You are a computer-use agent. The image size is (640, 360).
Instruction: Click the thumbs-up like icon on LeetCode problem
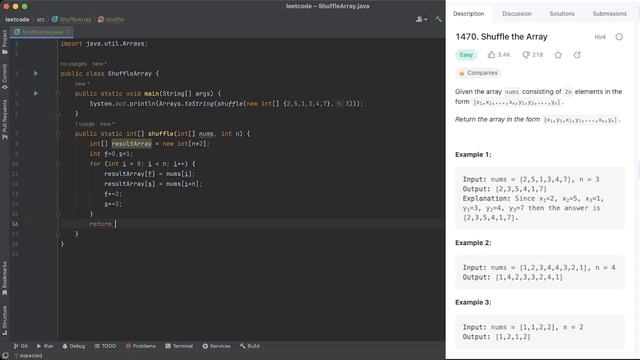point(491,55)
